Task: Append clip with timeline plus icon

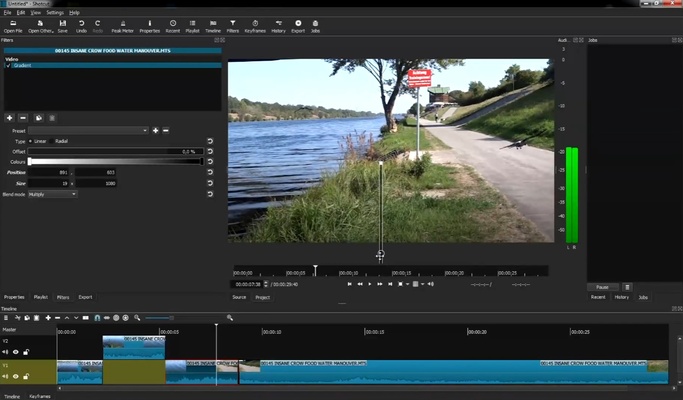Action: click(48, 318)
